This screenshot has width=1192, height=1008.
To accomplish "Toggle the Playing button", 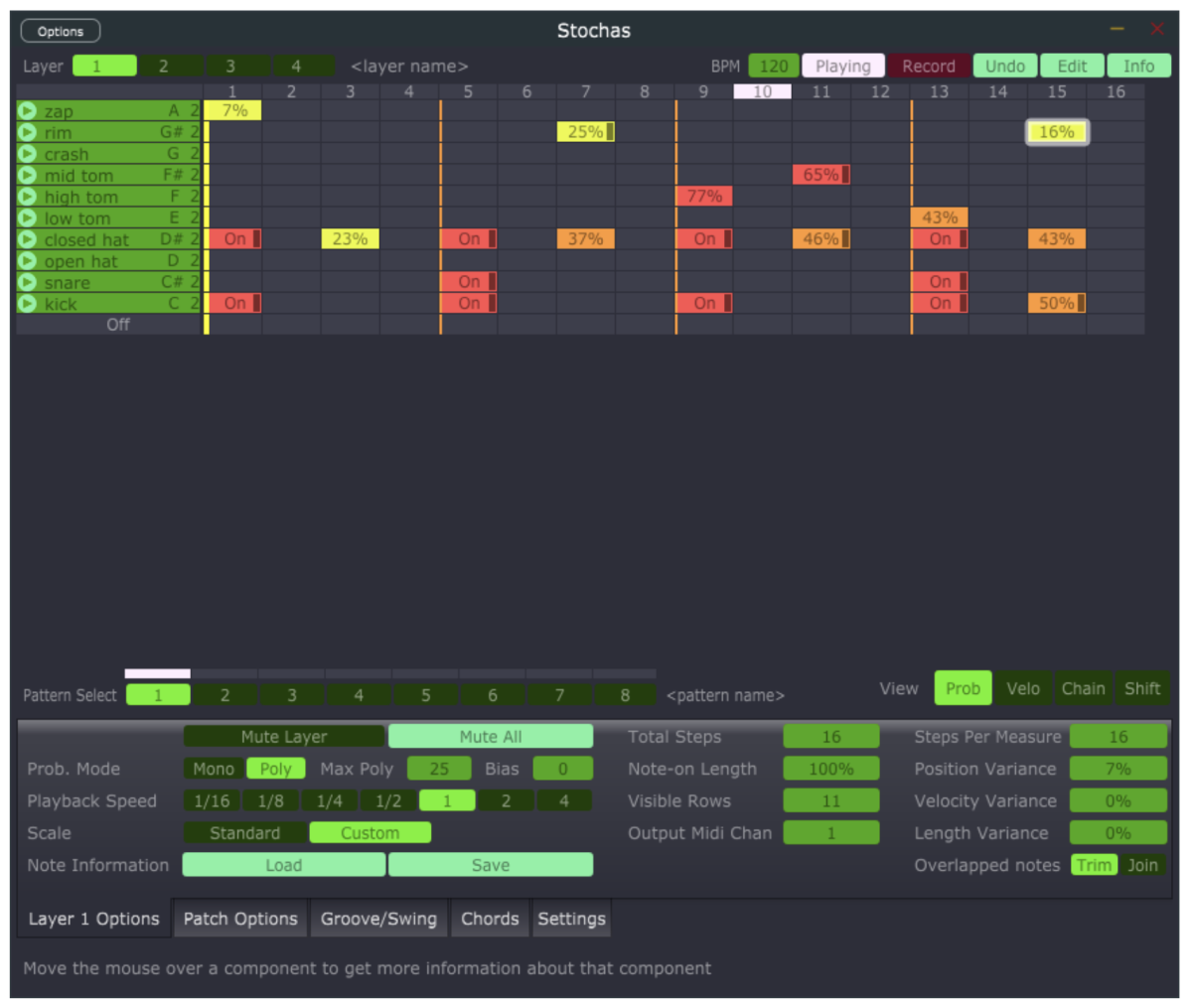I will coord(843,67).
